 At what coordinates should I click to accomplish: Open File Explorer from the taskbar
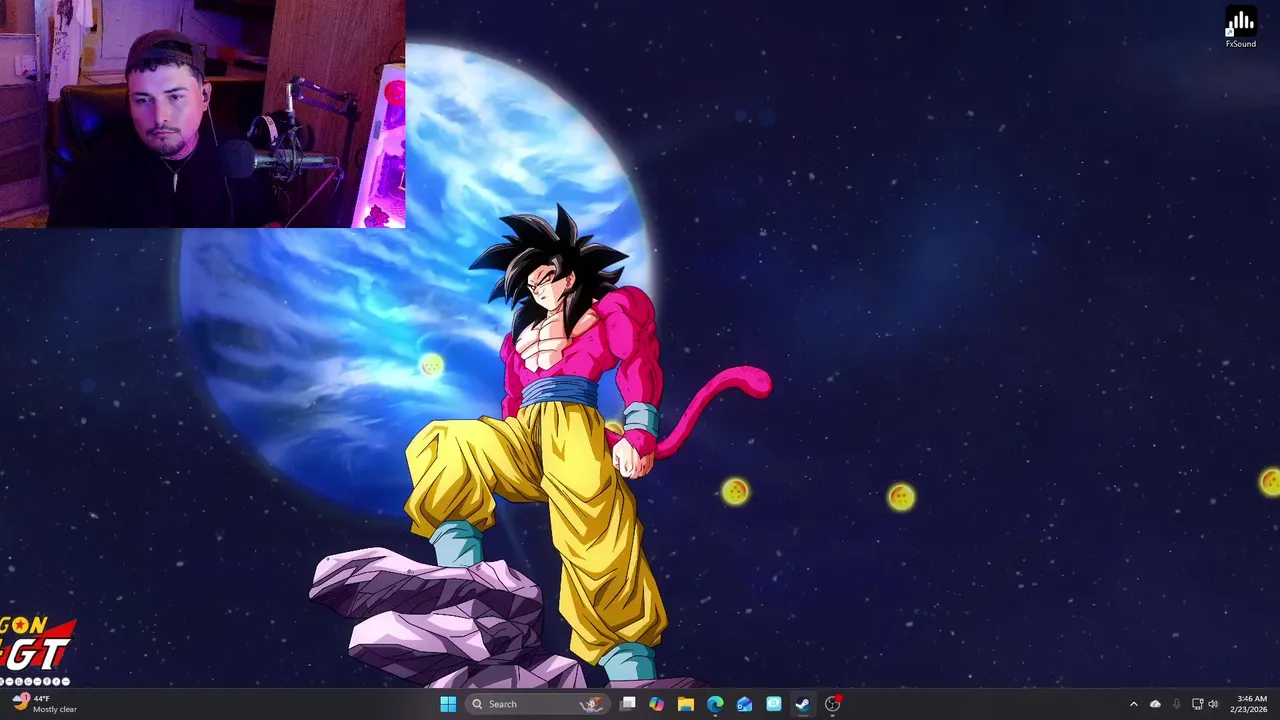click(x=686, y=704)
